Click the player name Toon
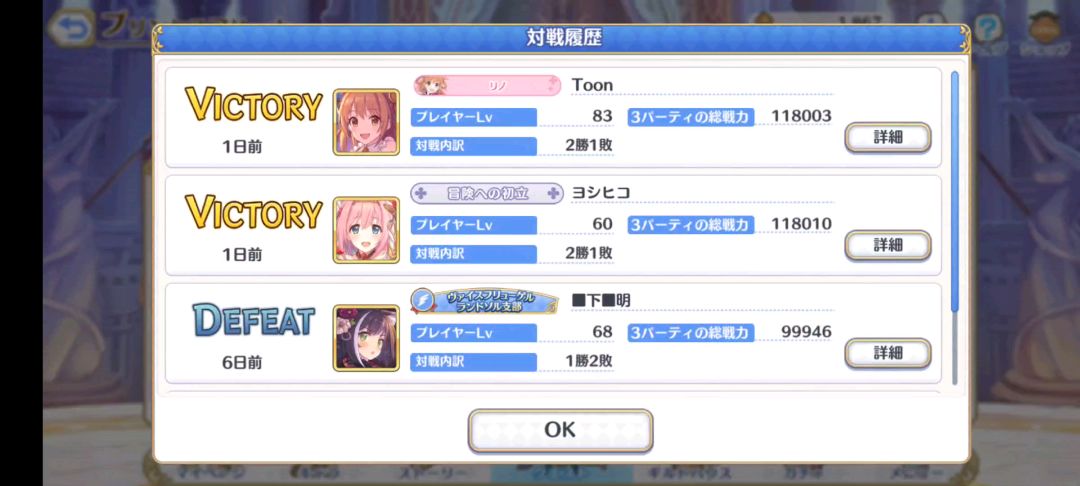 pyautogui.click(x=592, y=85)
